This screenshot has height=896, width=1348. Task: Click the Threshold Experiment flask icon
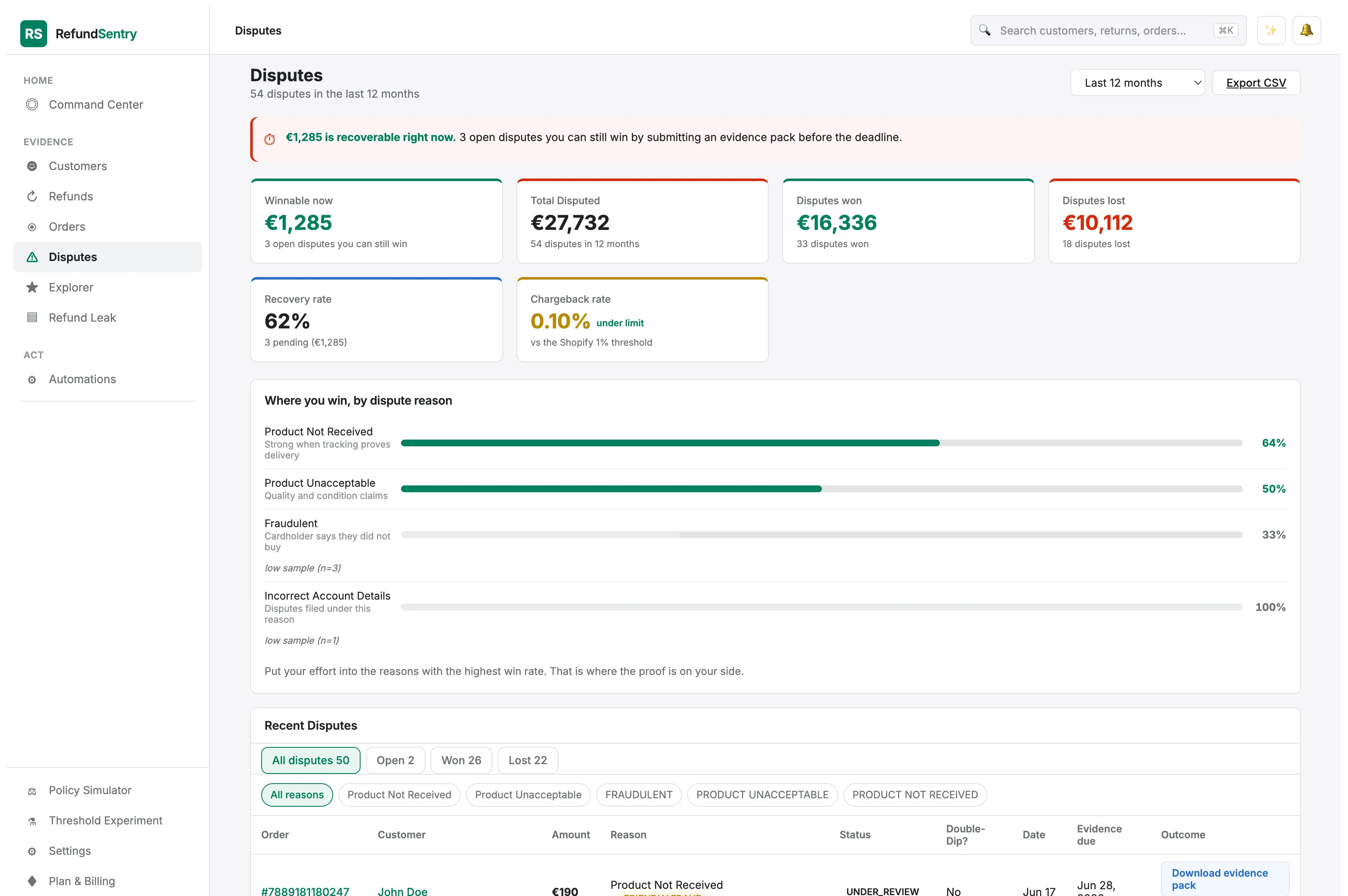(32, 821)
